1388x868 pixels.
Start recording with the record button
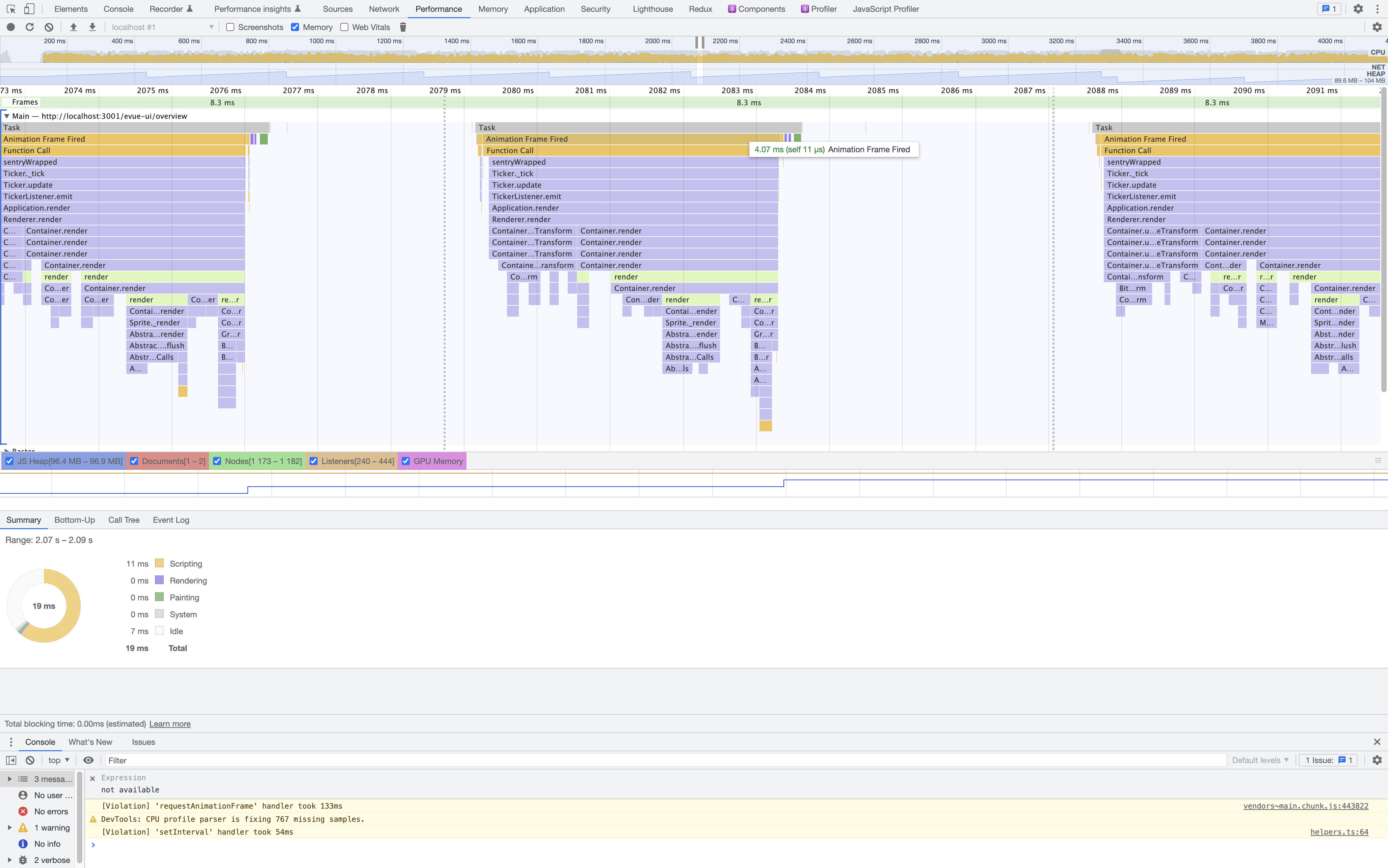(x=11, y=27)
